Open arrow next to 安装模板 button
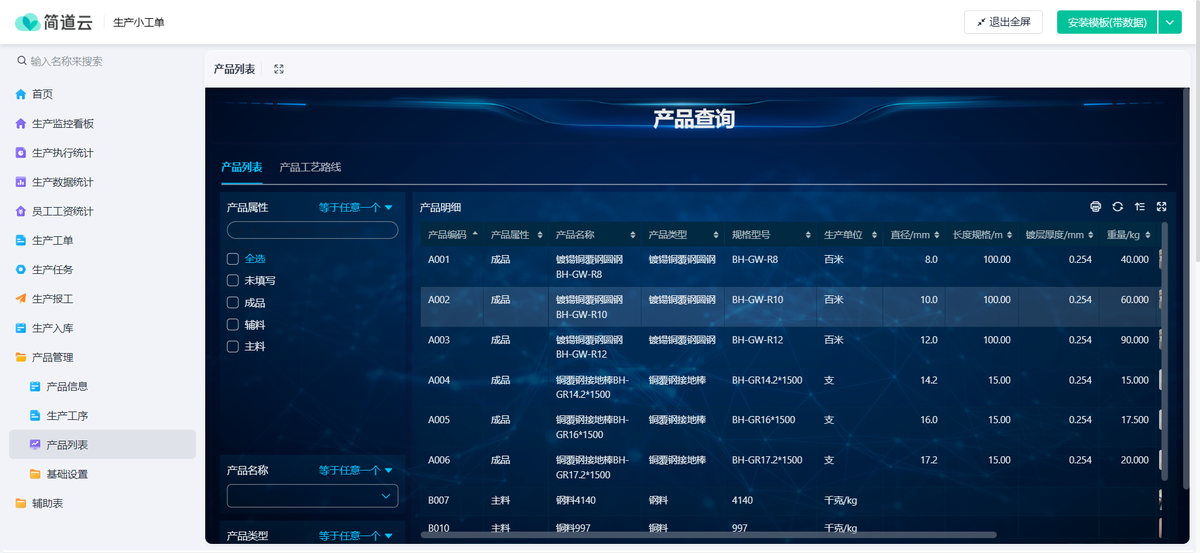The height and width of the screenshot is (553, 1200). click(x=1170, y=22)
